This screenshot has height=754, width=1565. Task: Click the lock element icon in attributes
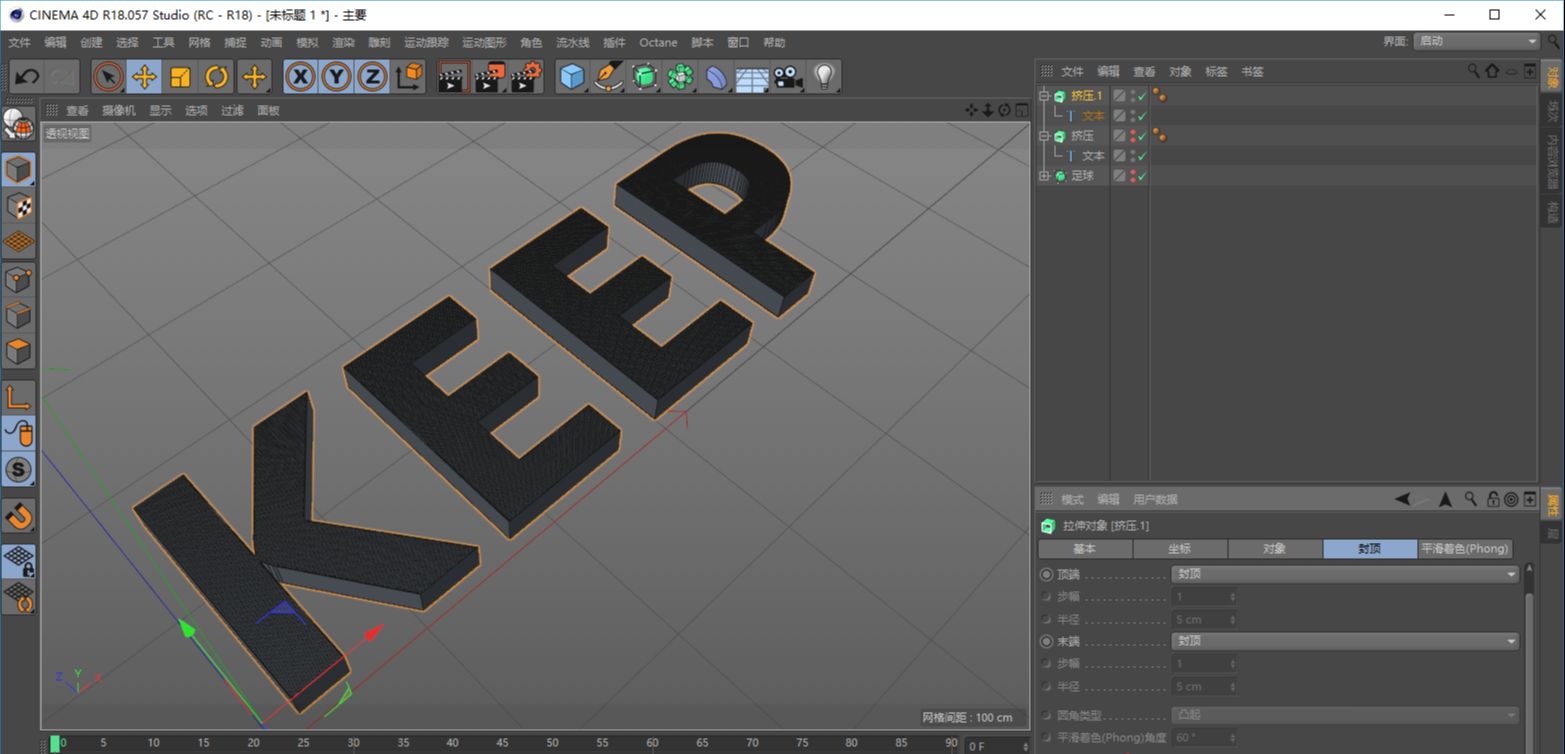pos(1492,499)
